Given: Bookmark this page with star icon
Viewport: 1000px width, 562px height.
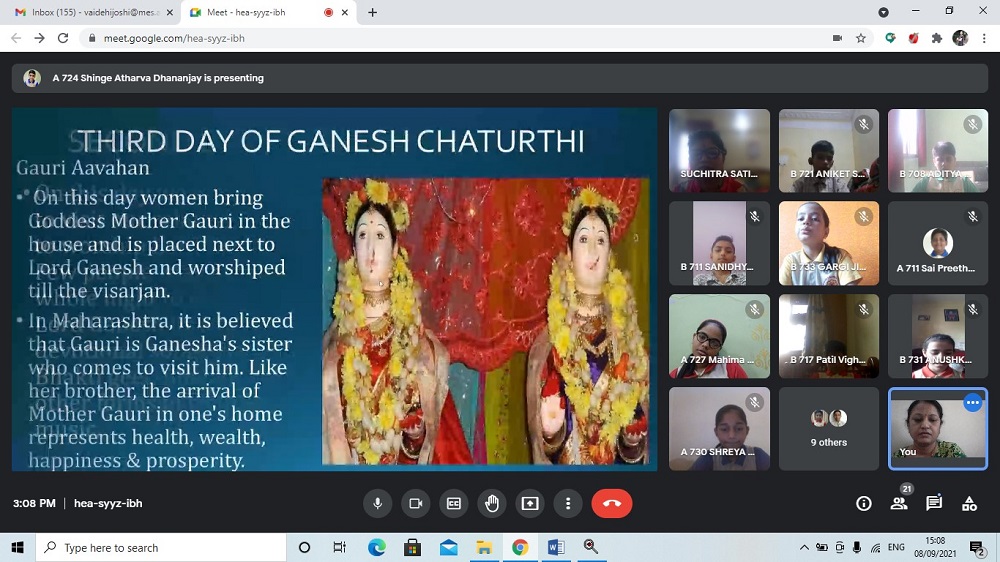Looking at the screenshot, I should point(861,38).
